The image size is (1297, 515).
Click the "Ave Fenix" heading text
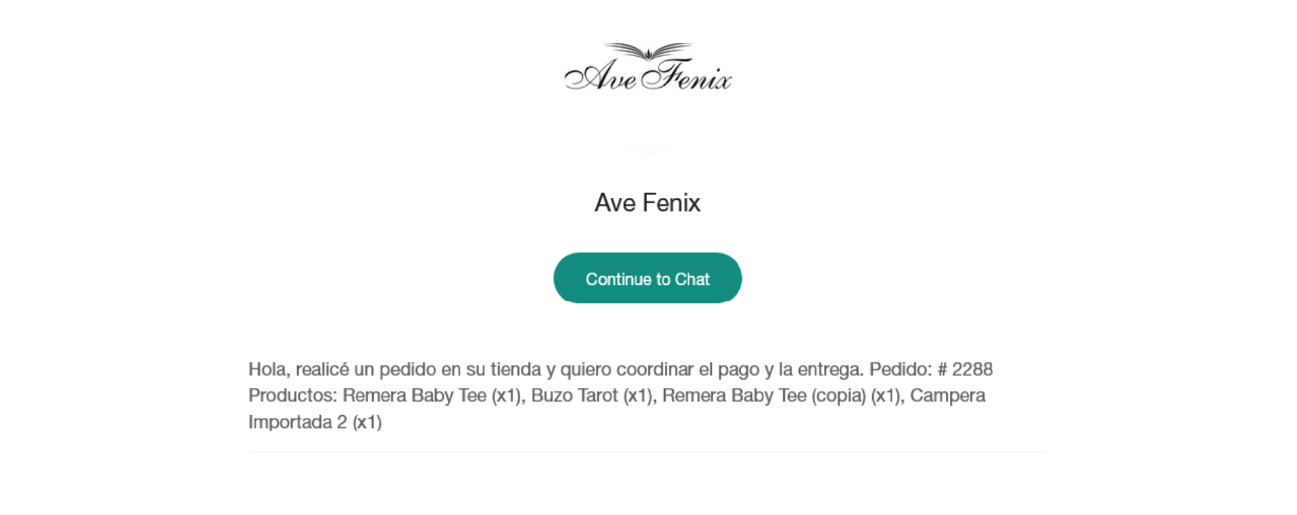pyautogui.click(x=647, y=203)
